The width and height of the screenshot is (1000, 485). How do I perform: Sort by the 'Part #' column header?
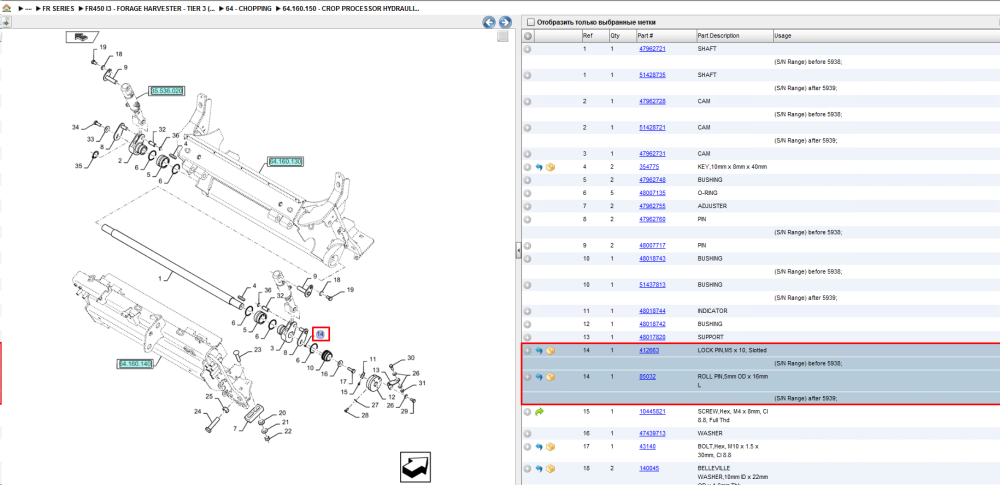pyautogui.click(x=666, y=36)
